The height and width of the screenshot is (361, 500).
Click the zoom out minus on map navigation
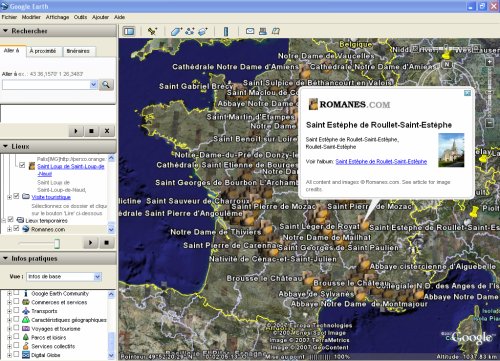click(x=489, y=123)
